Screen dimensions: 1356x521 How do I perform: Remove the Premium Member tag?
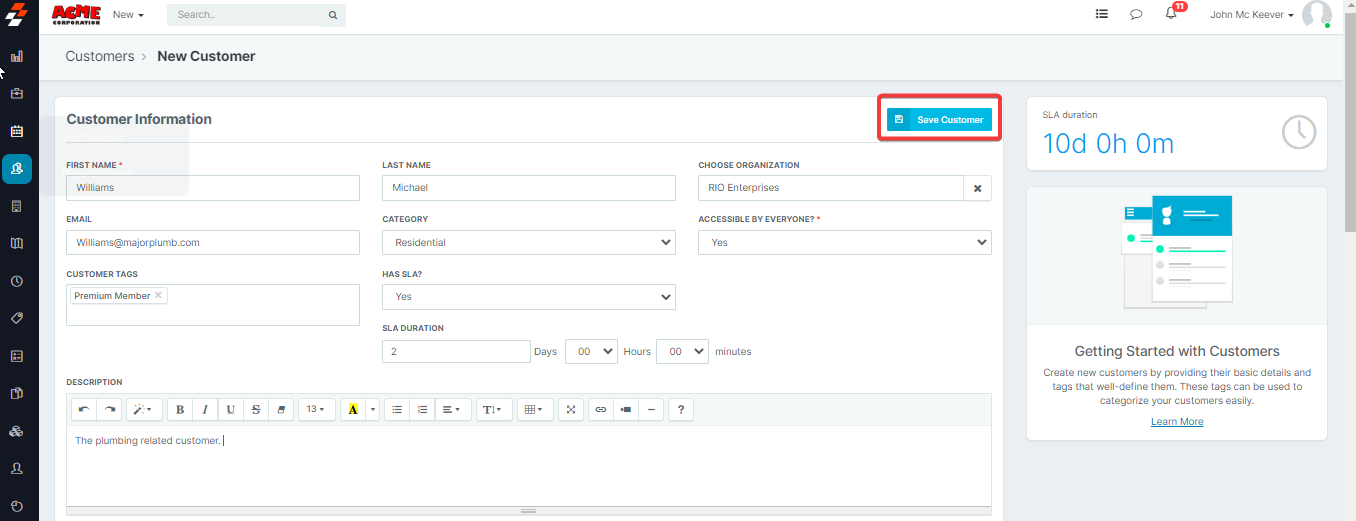pos(158,296)
